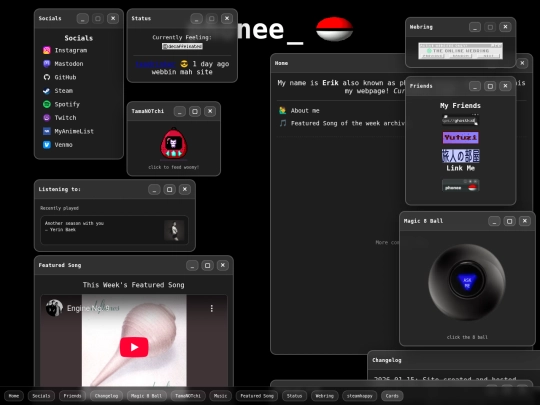Open the steamhappy taskbar button
The width and height of the screenshot is (540, 405).
click(360, 396)
